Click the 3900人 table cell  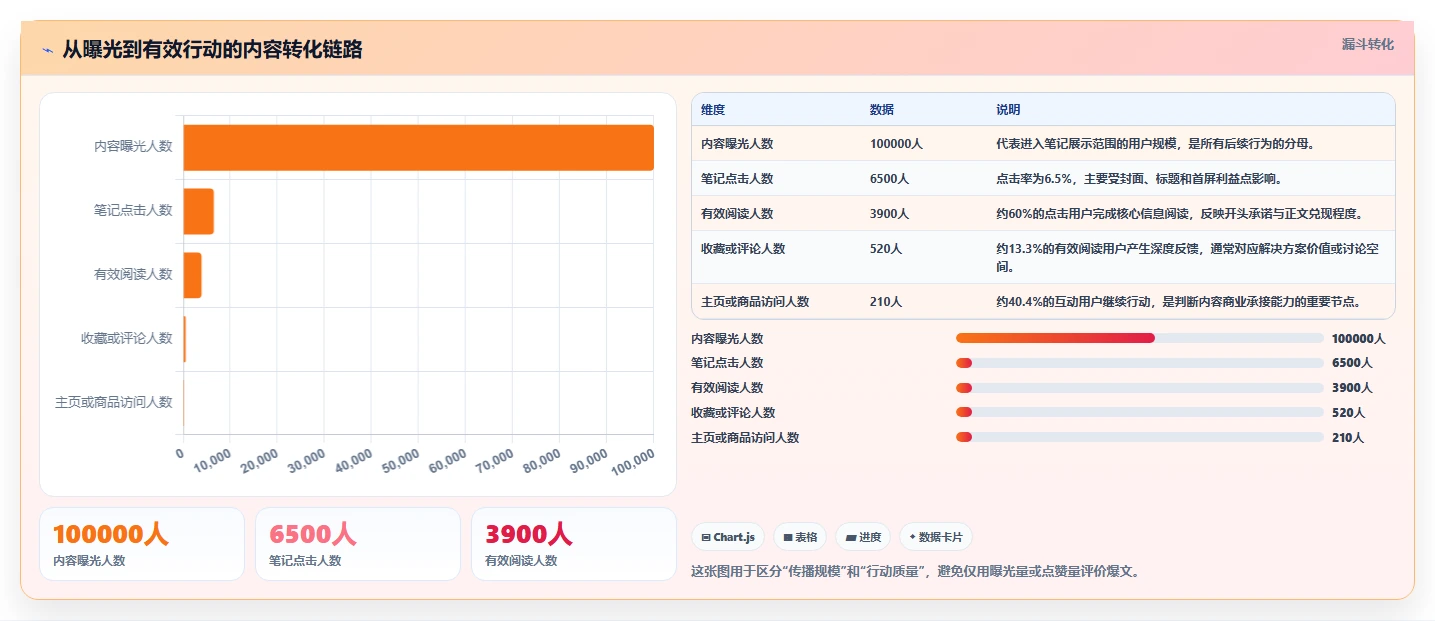[x=924, y=213]
